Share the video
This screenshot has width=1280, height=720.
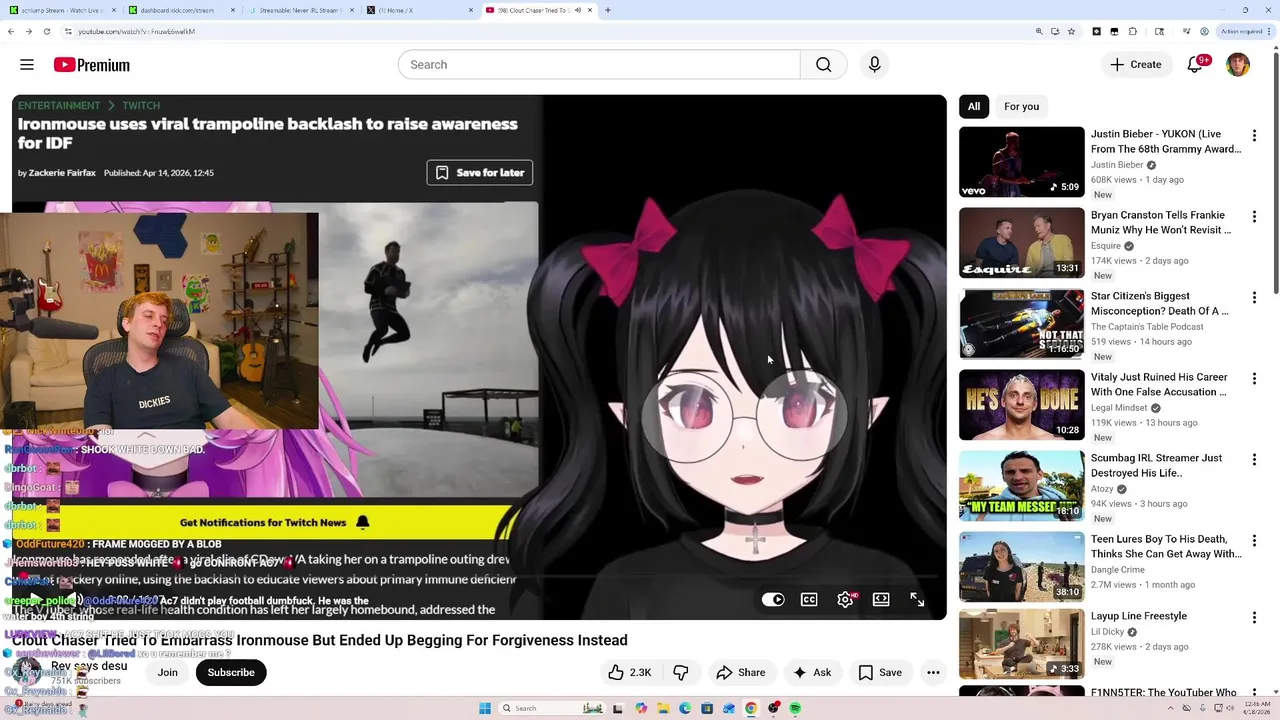[741, 672]
